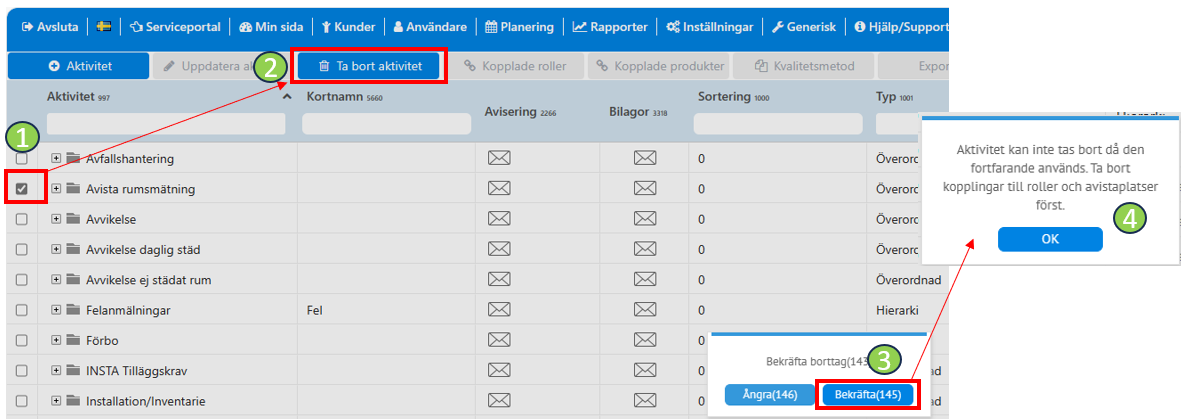Click INSTA Tilläggskrav avisering envelope
This screenshot has height=419, width=1181.
[499, 370]
